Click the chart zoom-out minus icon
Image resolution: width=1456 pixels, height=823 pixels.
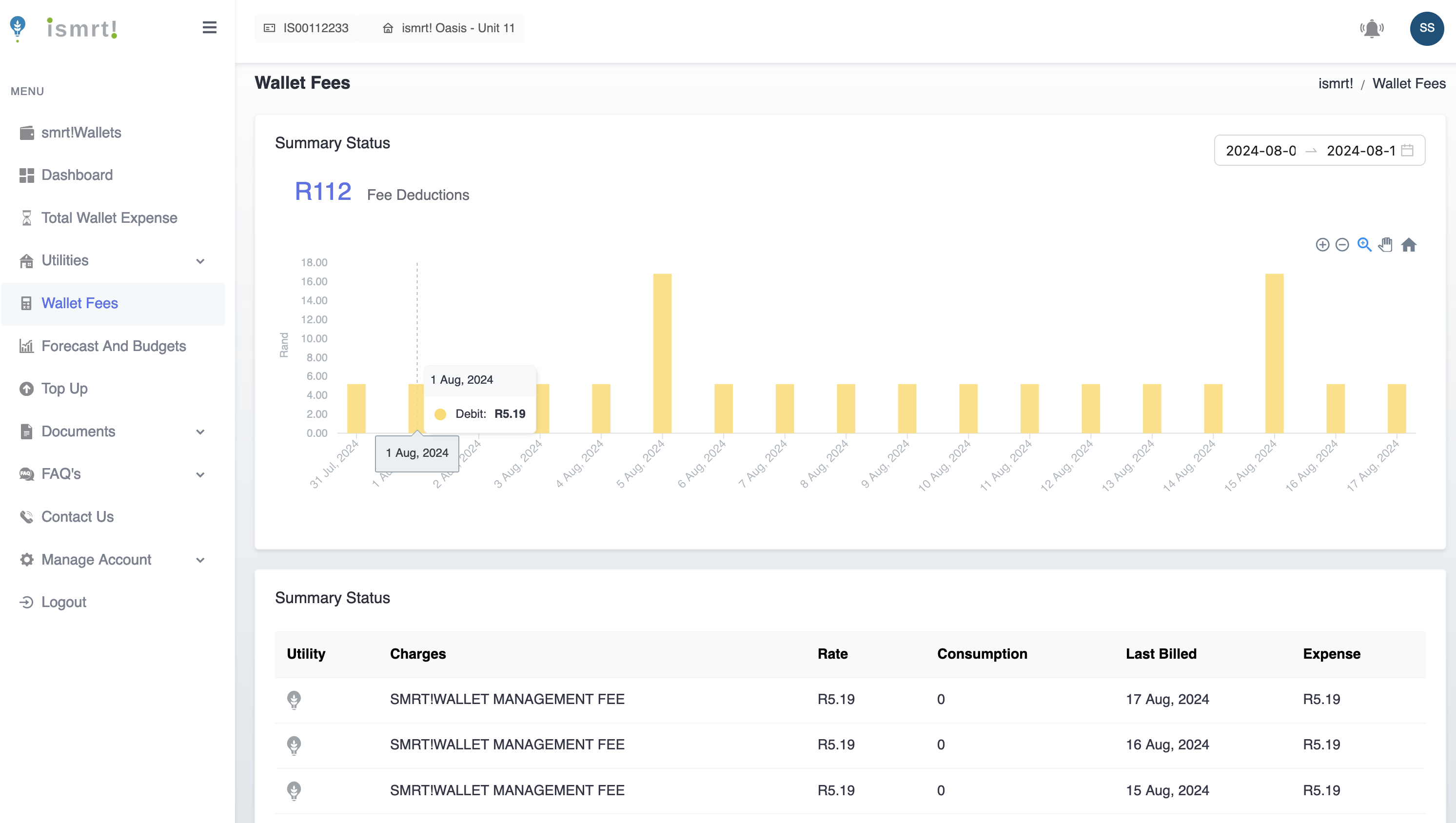(x=1342, y=245)
